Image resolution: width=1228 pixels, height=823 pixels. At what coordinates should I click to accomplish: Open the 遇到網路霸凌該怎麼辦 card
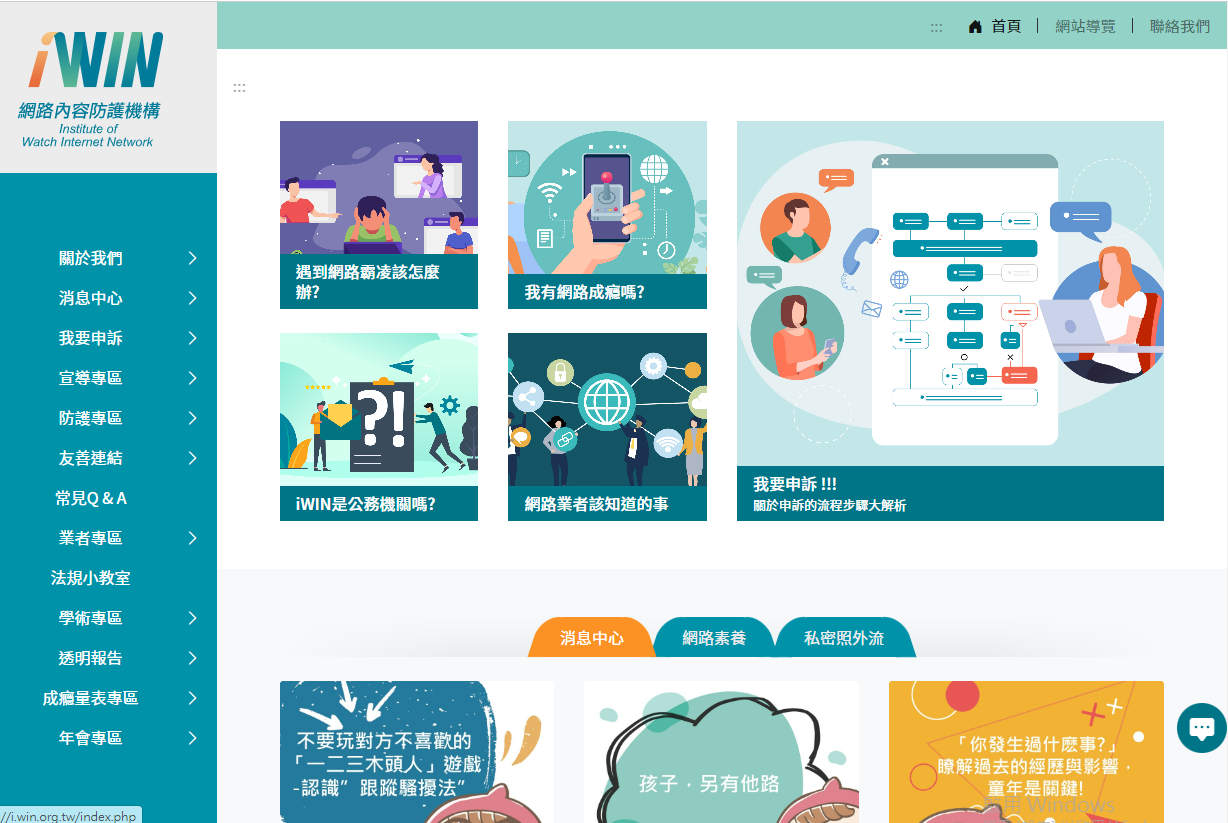tap(379, 215)
